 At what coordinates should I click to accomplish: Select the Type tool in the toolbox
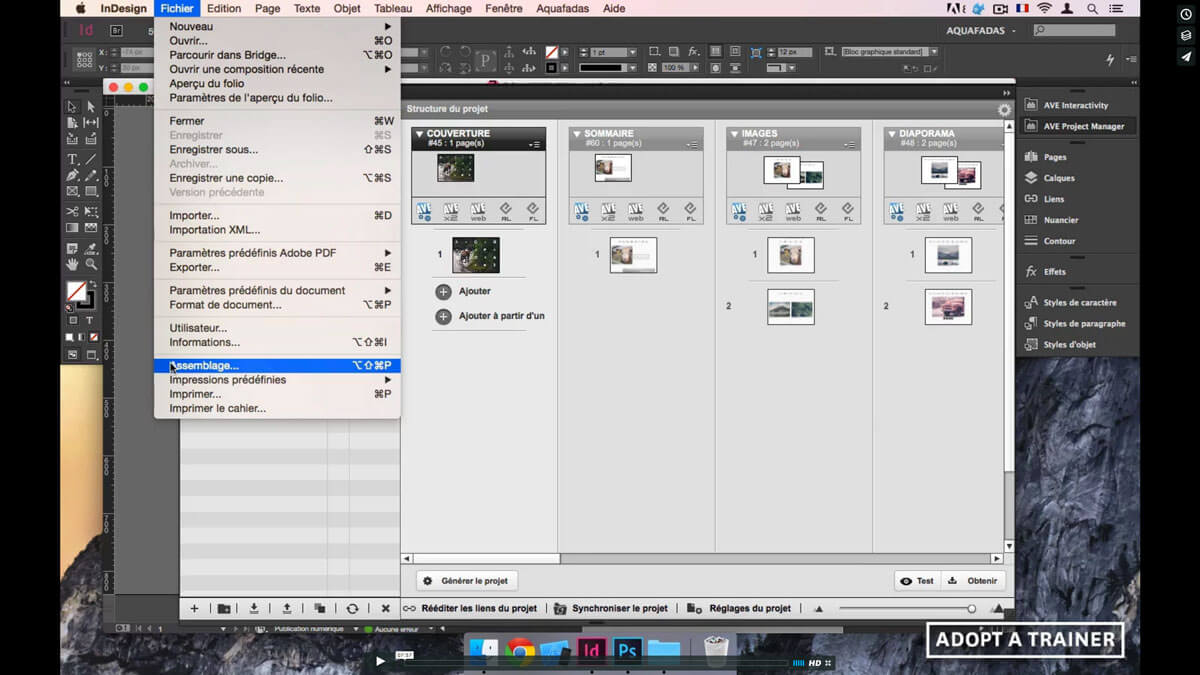(72, 159)
